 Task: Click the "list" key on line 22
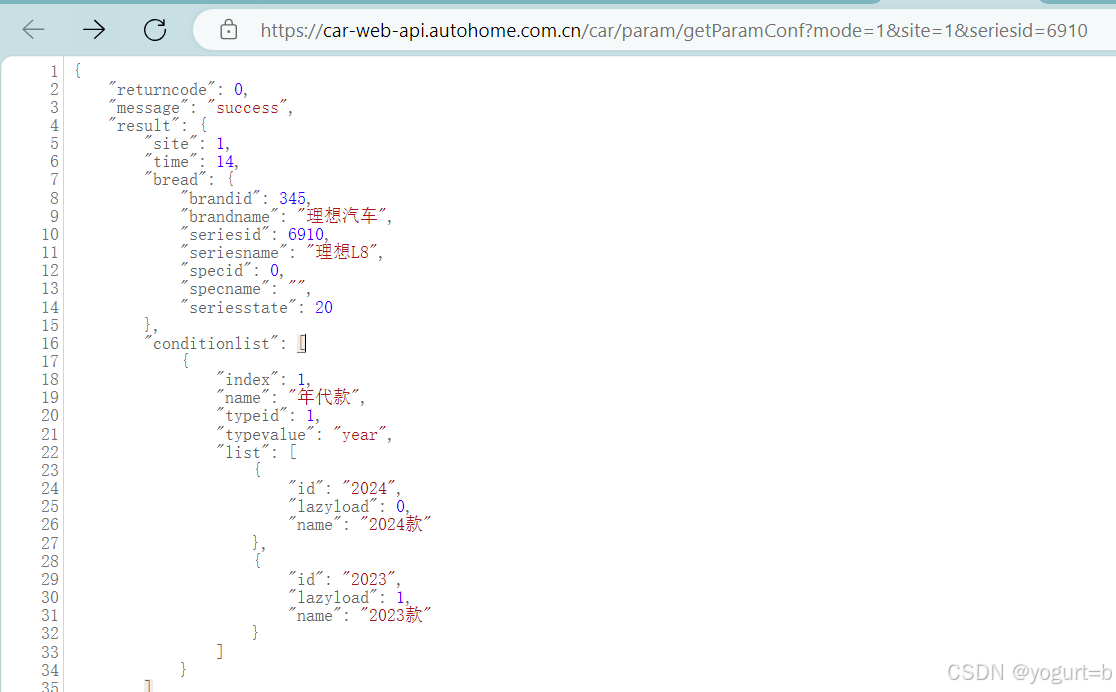tap(243, 453)
